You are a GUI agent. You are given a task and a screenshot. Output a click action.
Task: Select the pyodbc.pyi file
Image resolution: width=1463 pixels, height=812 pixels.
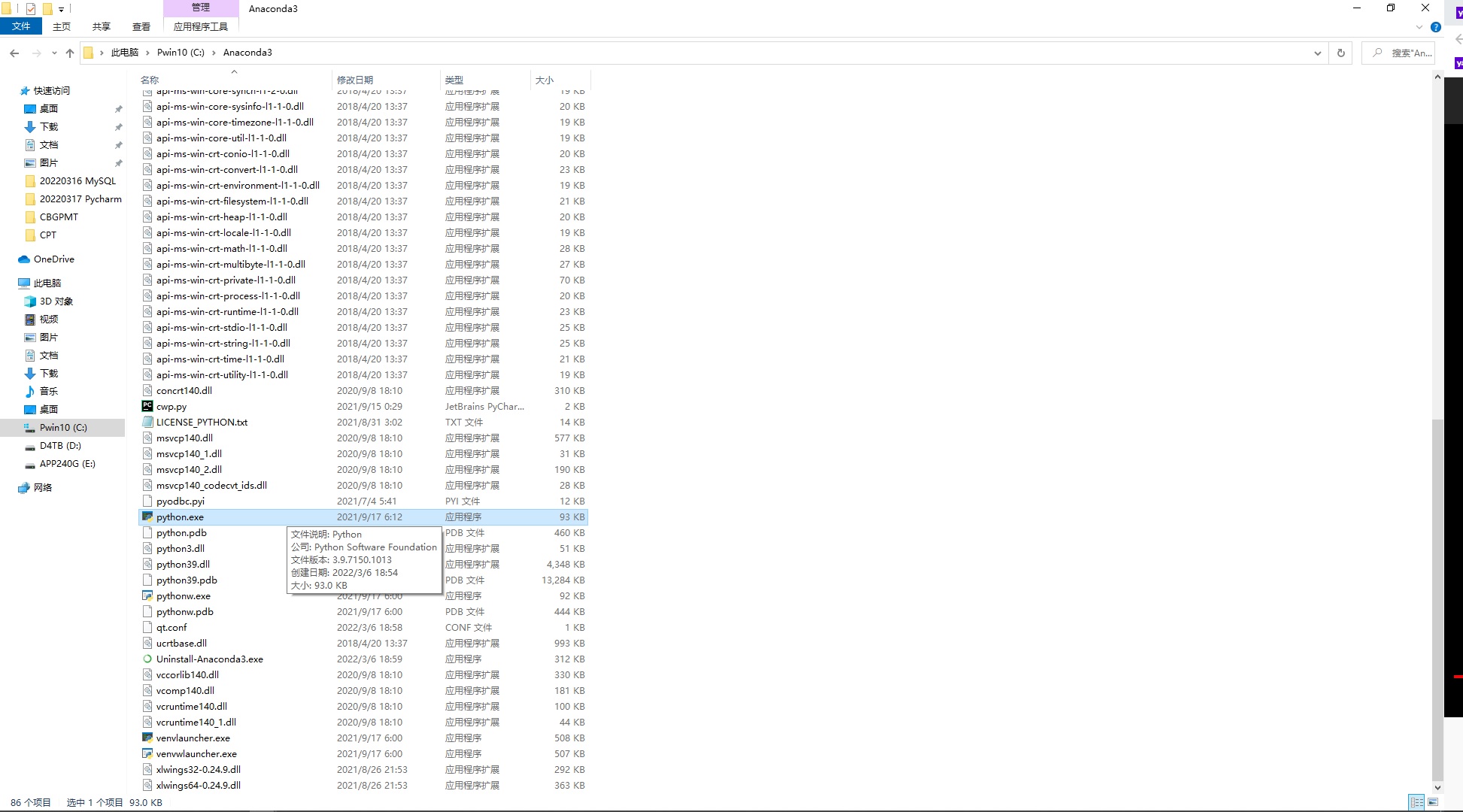click(181, 501)
